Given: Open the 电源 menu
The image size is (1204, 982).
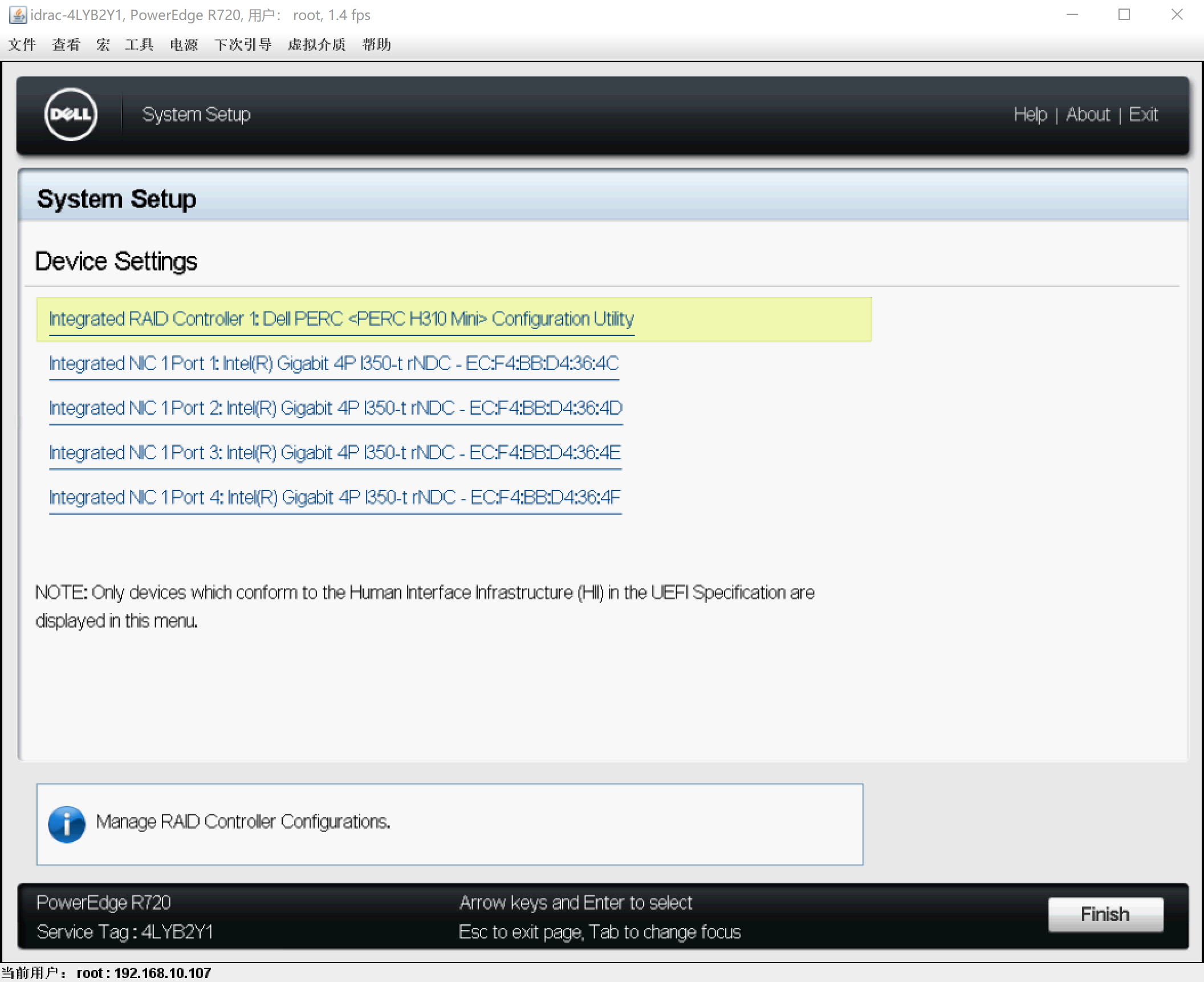Looking at the screenshot, I should point(184,44).
